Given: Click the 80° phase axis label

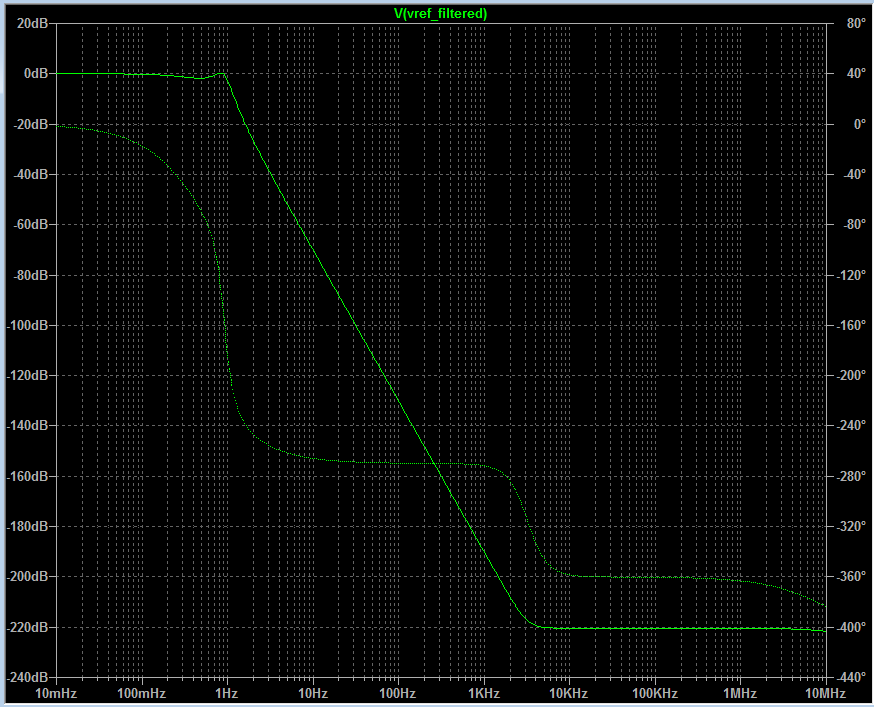Looking at the screenshot, I should tap(856, 23).
